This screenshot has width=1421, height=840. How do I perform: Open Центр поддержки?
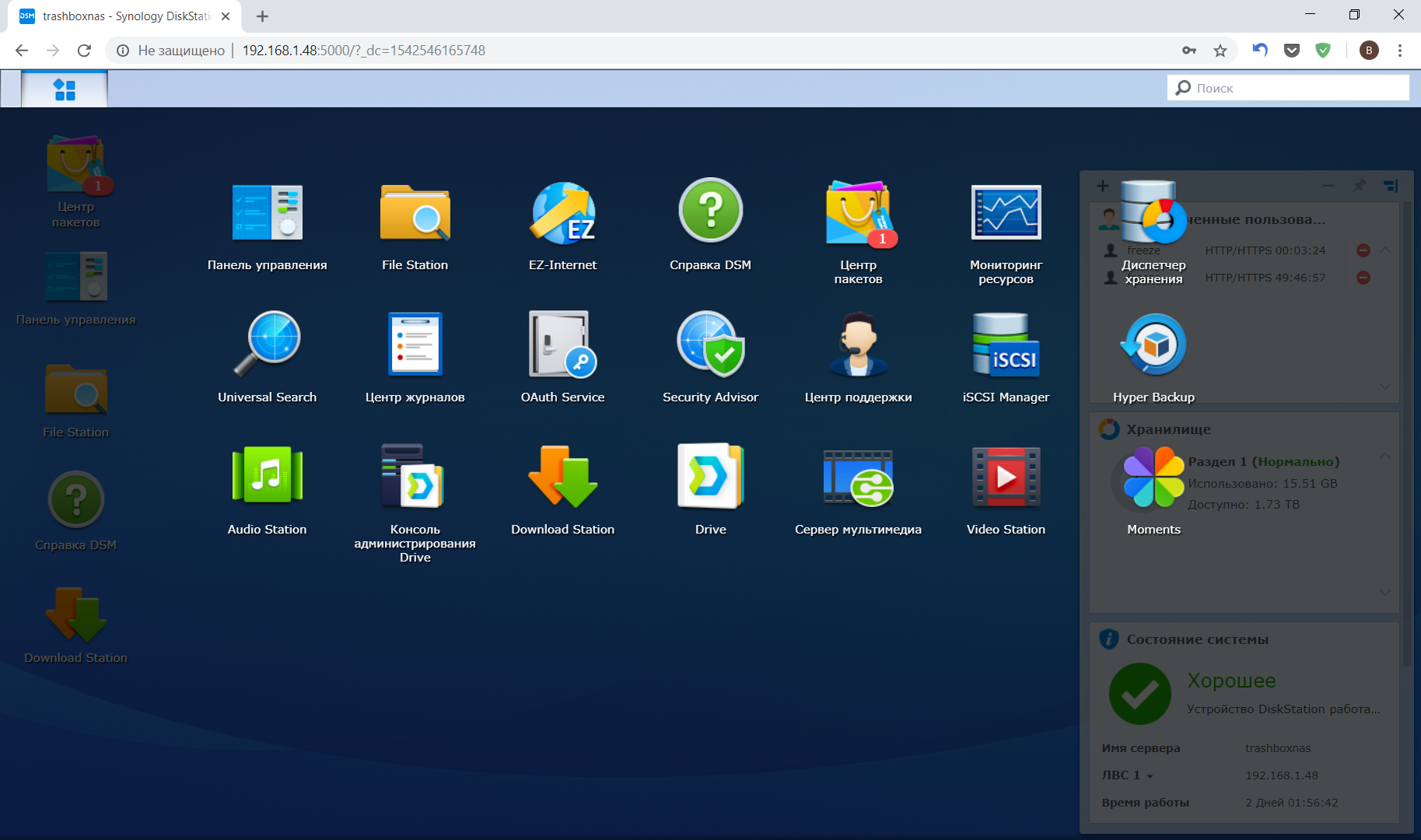click(858, 358)
